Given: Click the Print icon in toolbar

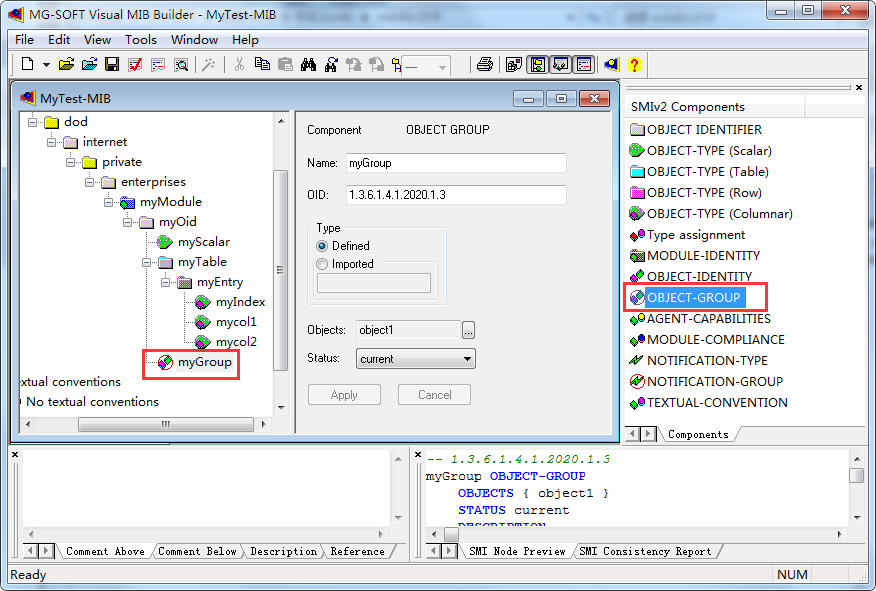Looking at the screenshot, I should [484, 65].
